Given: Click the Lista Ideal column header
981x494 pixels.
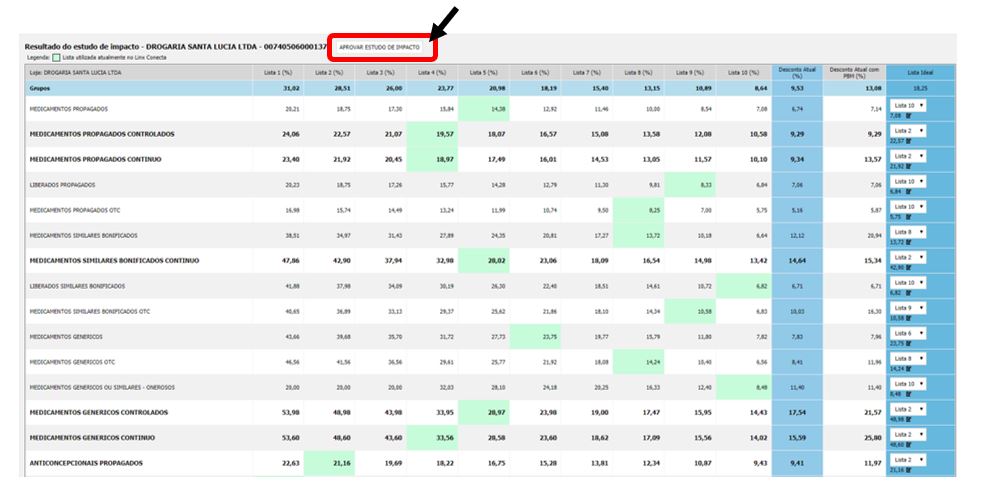Looking at the screenshot, I should [920, 73].
